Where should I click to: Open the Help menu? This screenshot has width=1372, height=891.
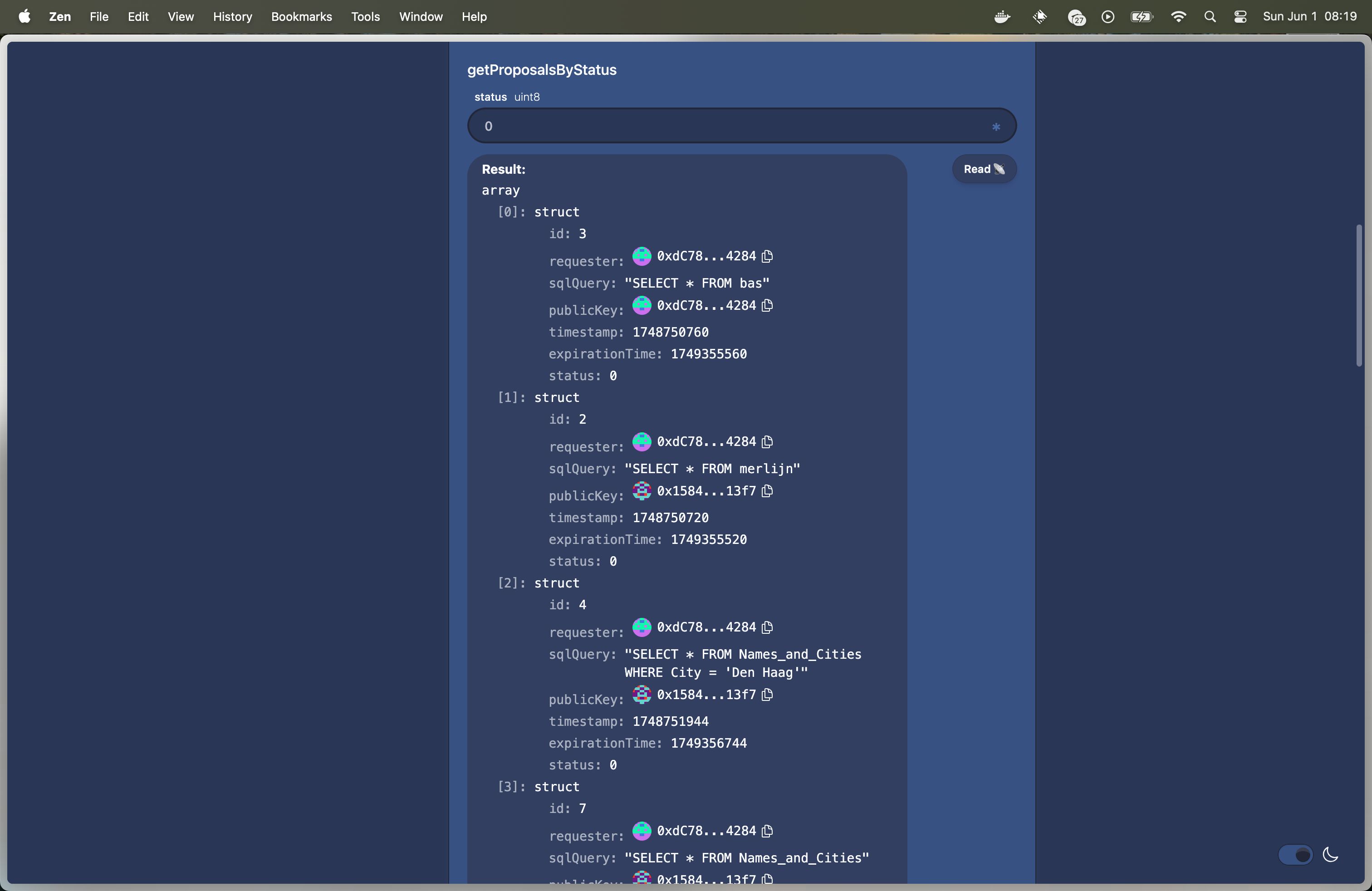tap(474, 17)
